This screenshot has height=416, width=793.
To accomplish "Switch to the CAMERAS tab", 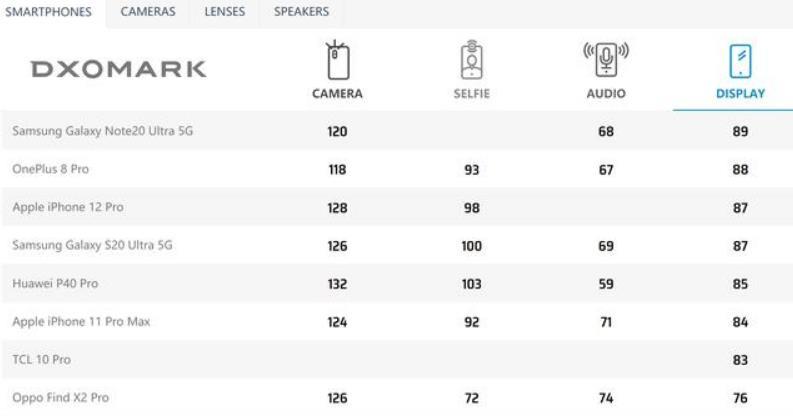I will tap(148, 12).
